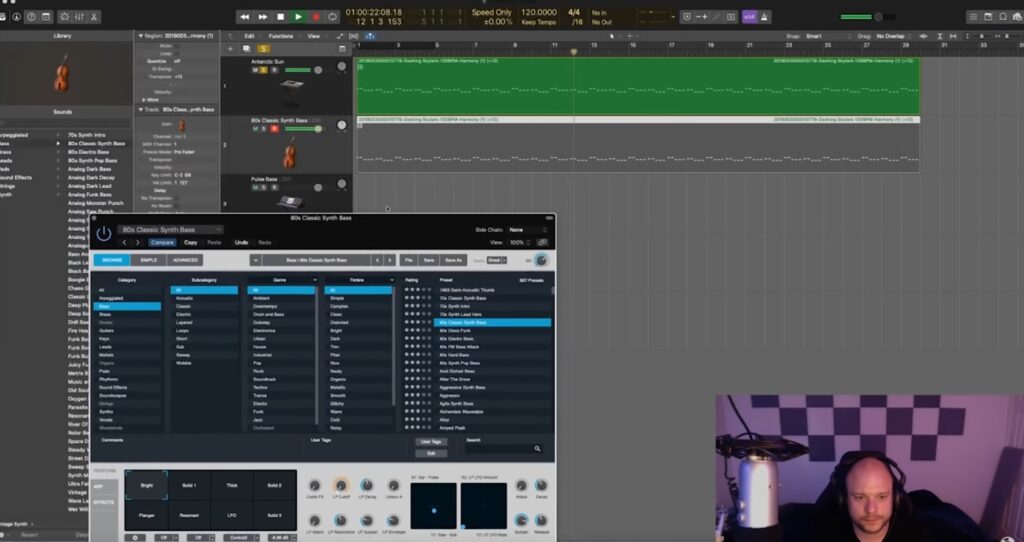Select the Thick transform pad snapshot
1024x542 pixels.
click(x=232, y=485)
